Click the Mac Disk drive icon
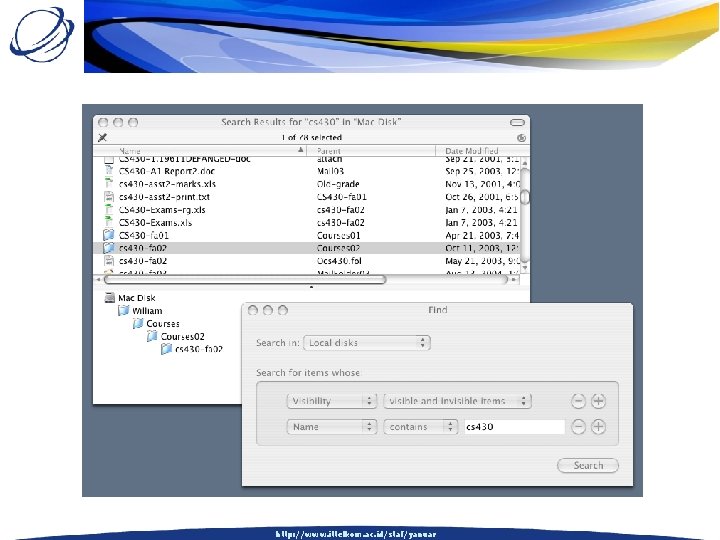The height and width of the screenshot is (540, 720). pyautogui.click(x=109, y=298)
